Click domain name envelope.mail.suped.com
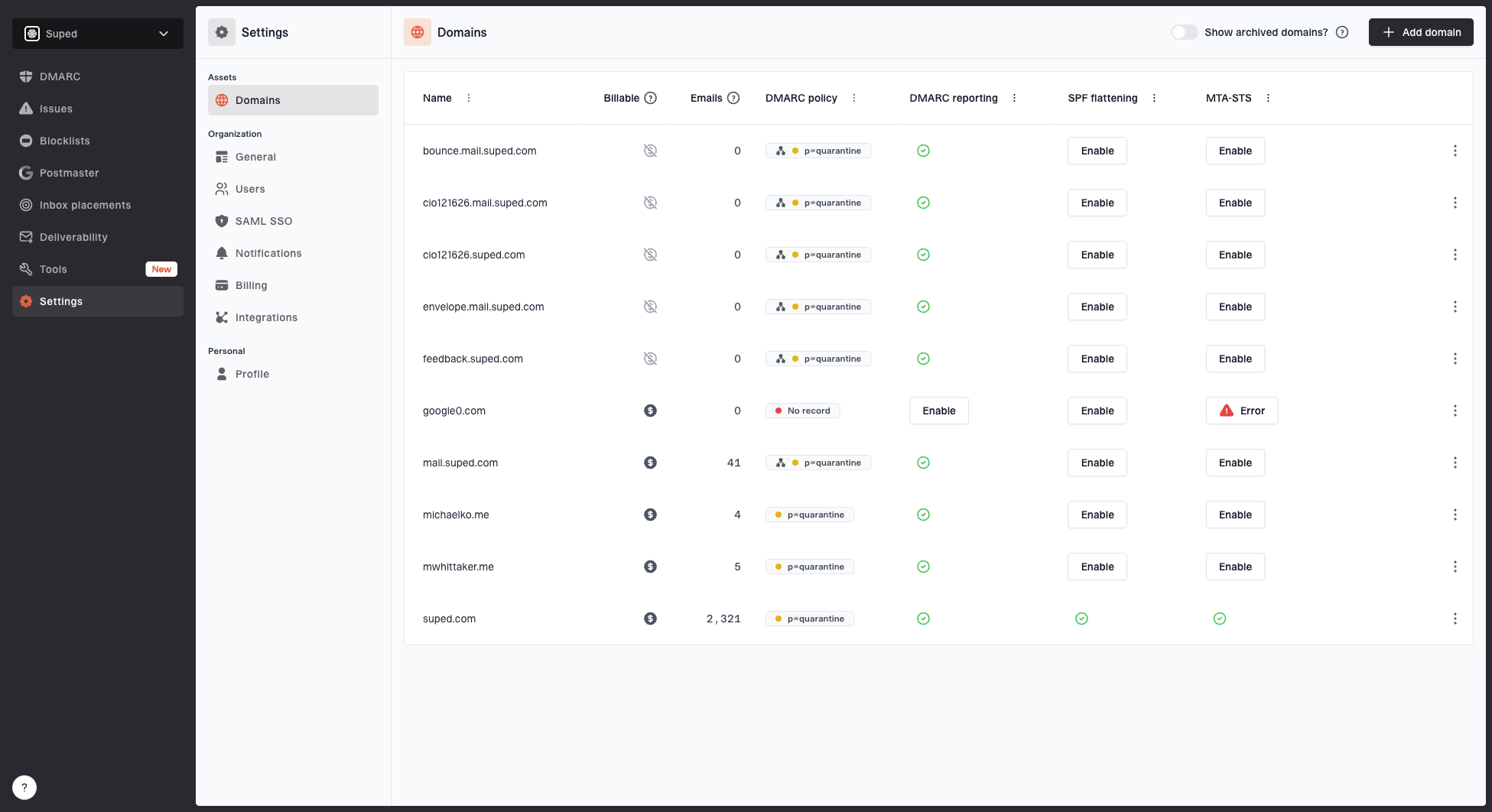 pos(483,307)
